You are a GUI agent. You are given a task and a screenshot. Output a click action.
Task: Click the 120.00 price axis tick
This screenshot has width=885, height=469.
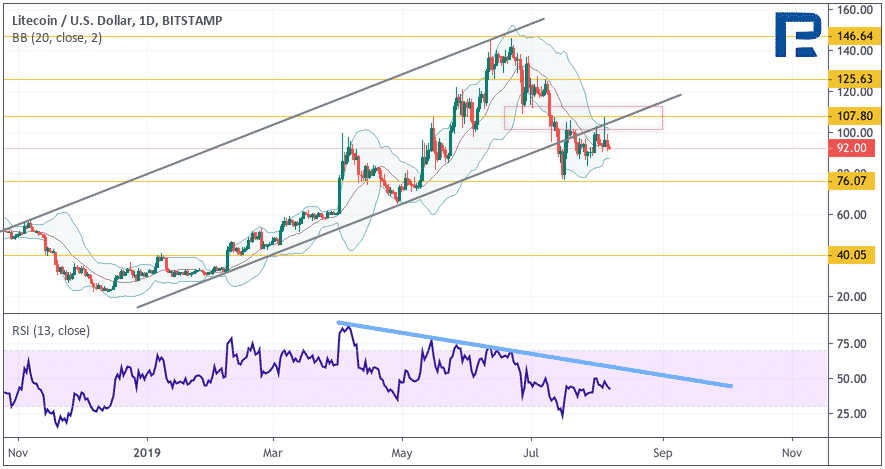[855, 92]
